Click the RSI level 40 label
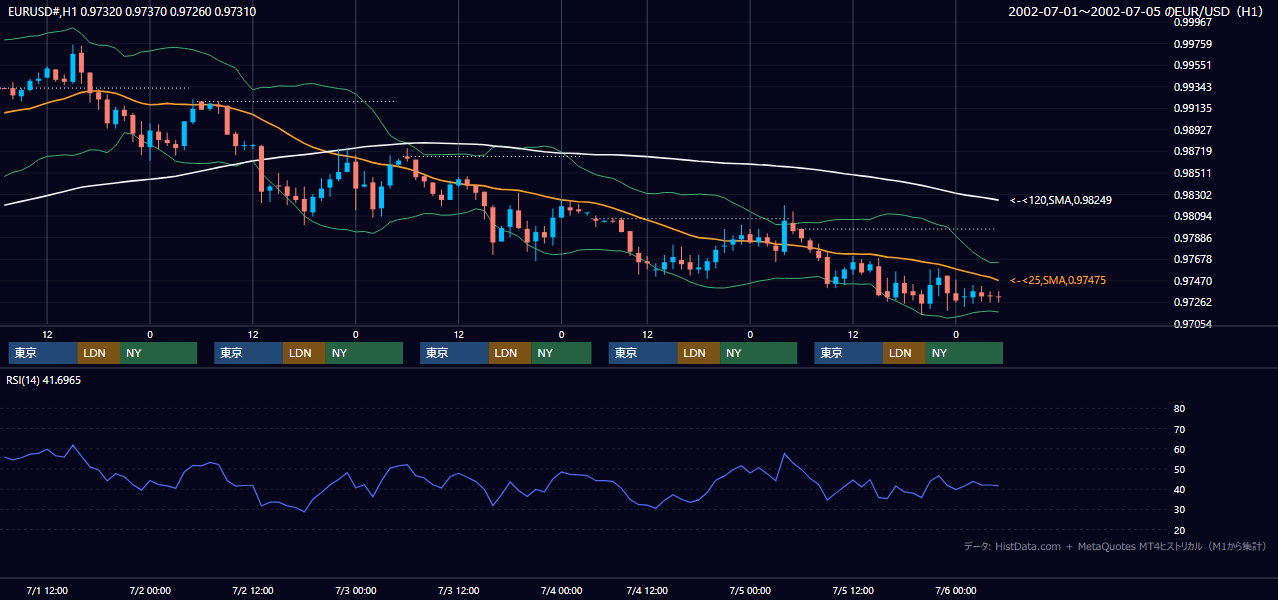The image size is (1278, 600). pyautogui.click(x=1179, y=489)
